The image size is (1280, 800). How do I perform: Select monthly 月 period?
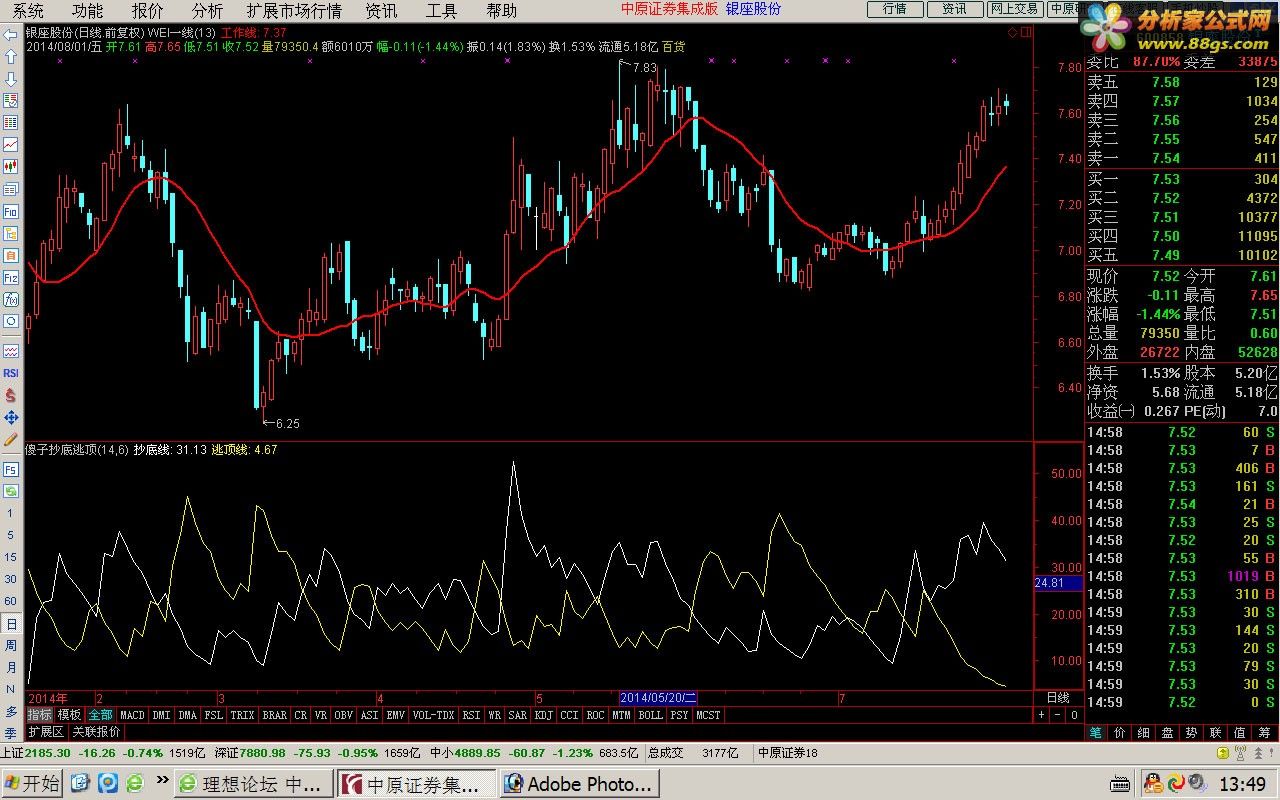click(11, 667)
